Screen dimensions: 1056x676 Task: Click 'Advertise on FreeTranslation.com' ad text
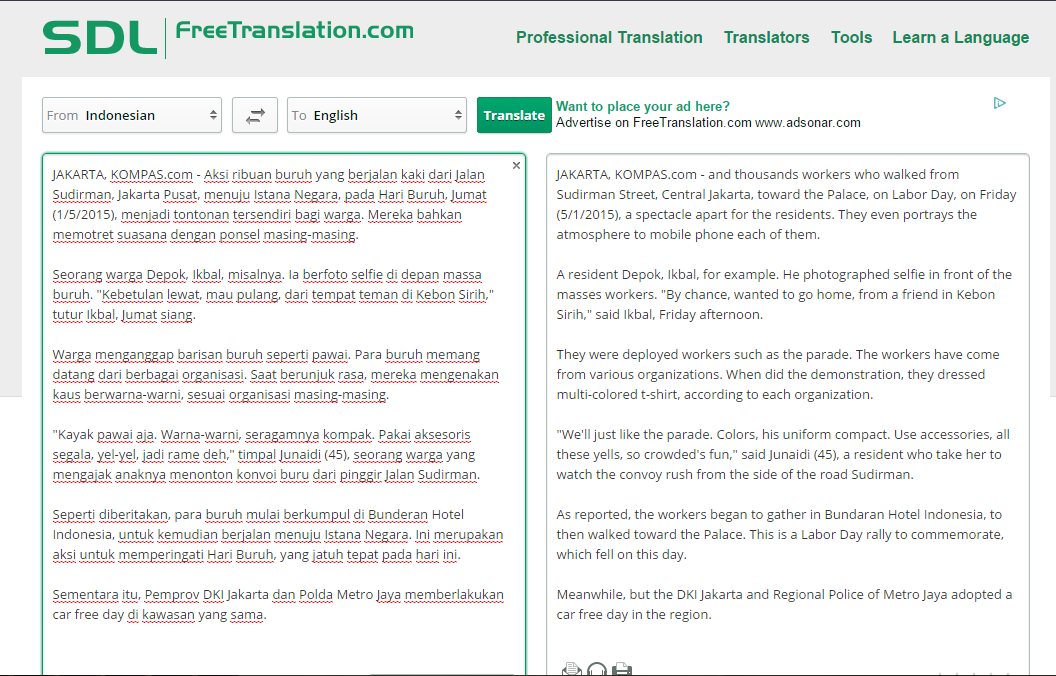653,123
